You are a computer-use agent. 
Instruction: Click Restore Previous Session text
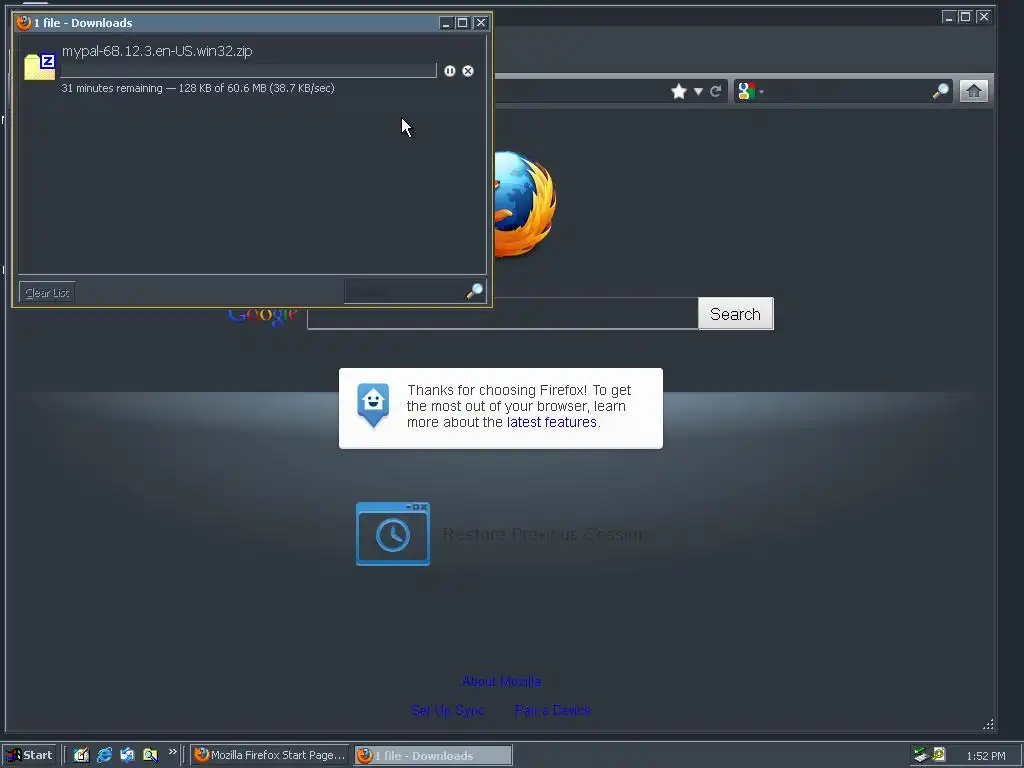tap(544, 534)
